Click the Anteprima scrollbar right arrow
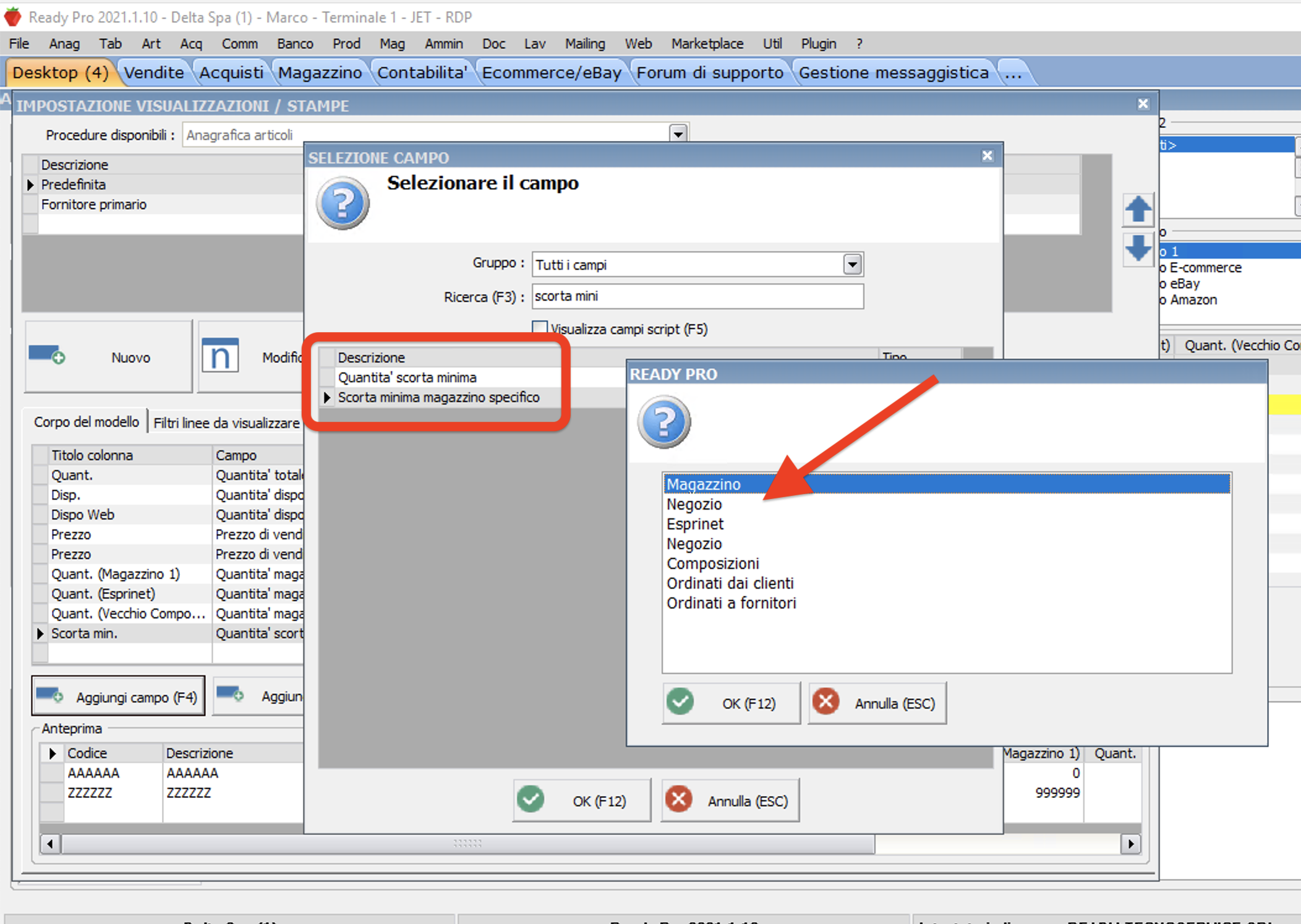Image resolution: width=1301 pixels, height=924 pixels. coord(1131,844)
